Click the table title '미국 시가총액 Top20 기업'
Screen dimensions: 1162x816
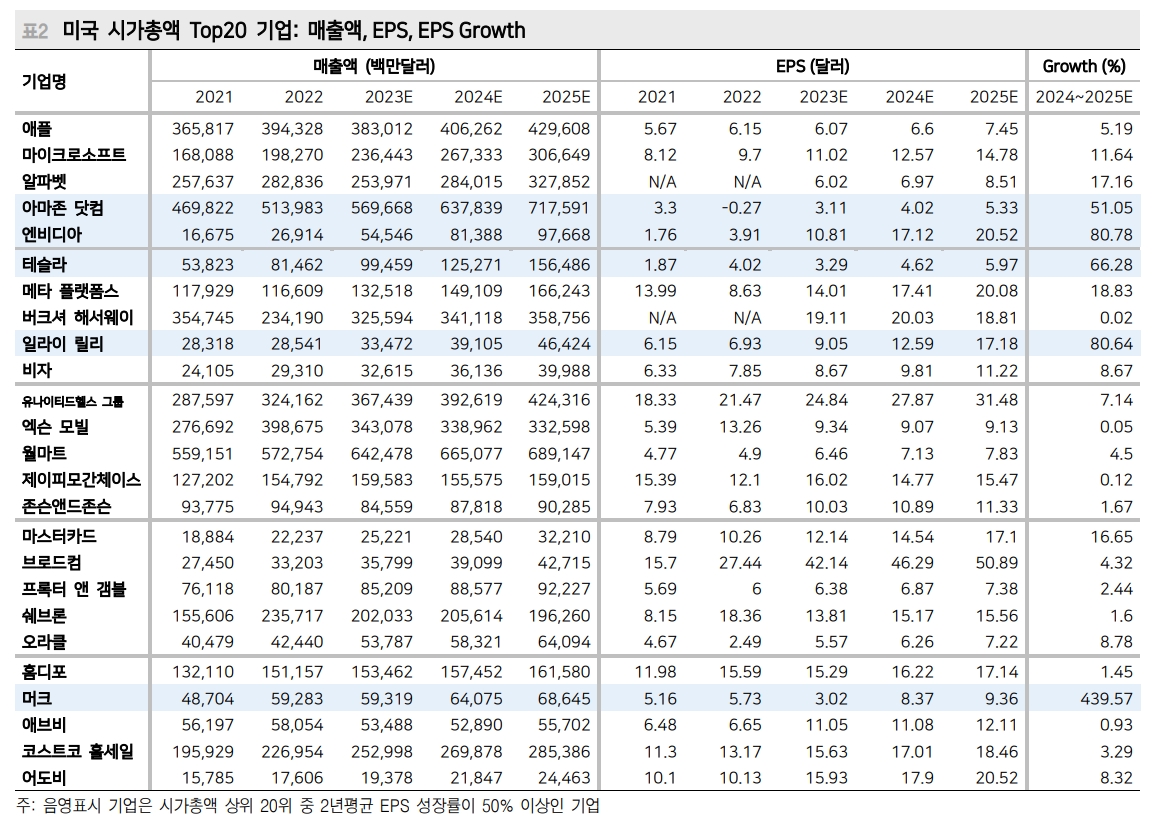(x=179, y=30)
